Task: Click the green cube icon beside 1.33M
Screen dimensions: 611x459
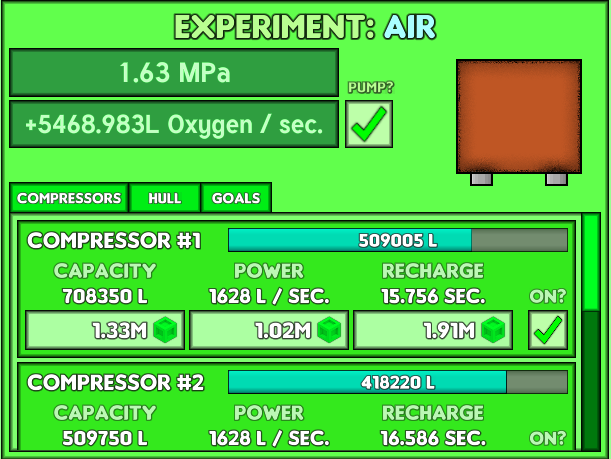Action: (165, 330)
